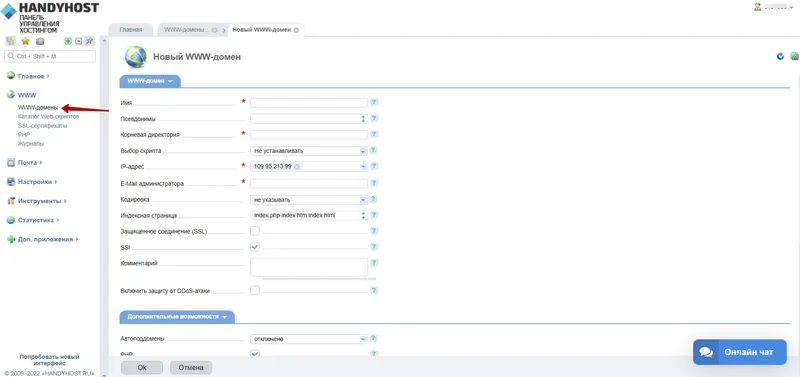This screenshot has height=377, width=800.
Task: Click the pin sidebar icon
Action: 89,41
